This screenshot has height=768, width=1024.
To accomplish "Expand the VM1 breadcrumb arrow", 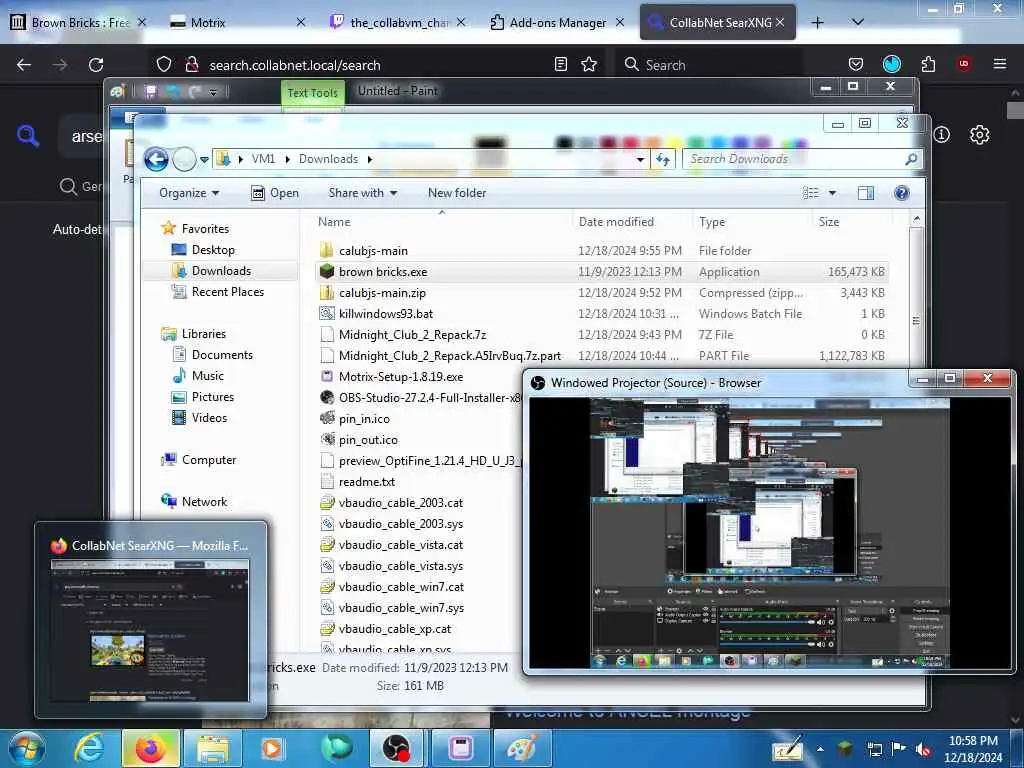I will click(287, 159).
